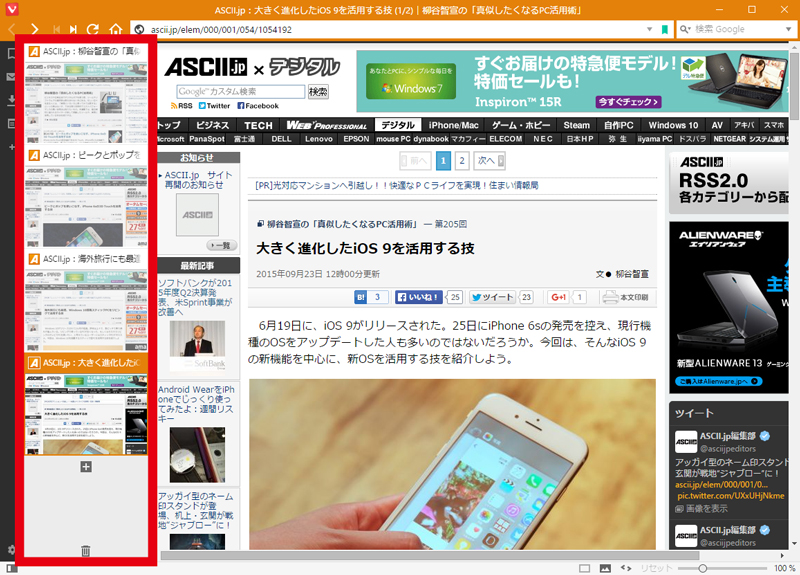The image size is (800, 575).
Task: Toggle tab tiling in status bar
Action: click(x=585, y=568)
